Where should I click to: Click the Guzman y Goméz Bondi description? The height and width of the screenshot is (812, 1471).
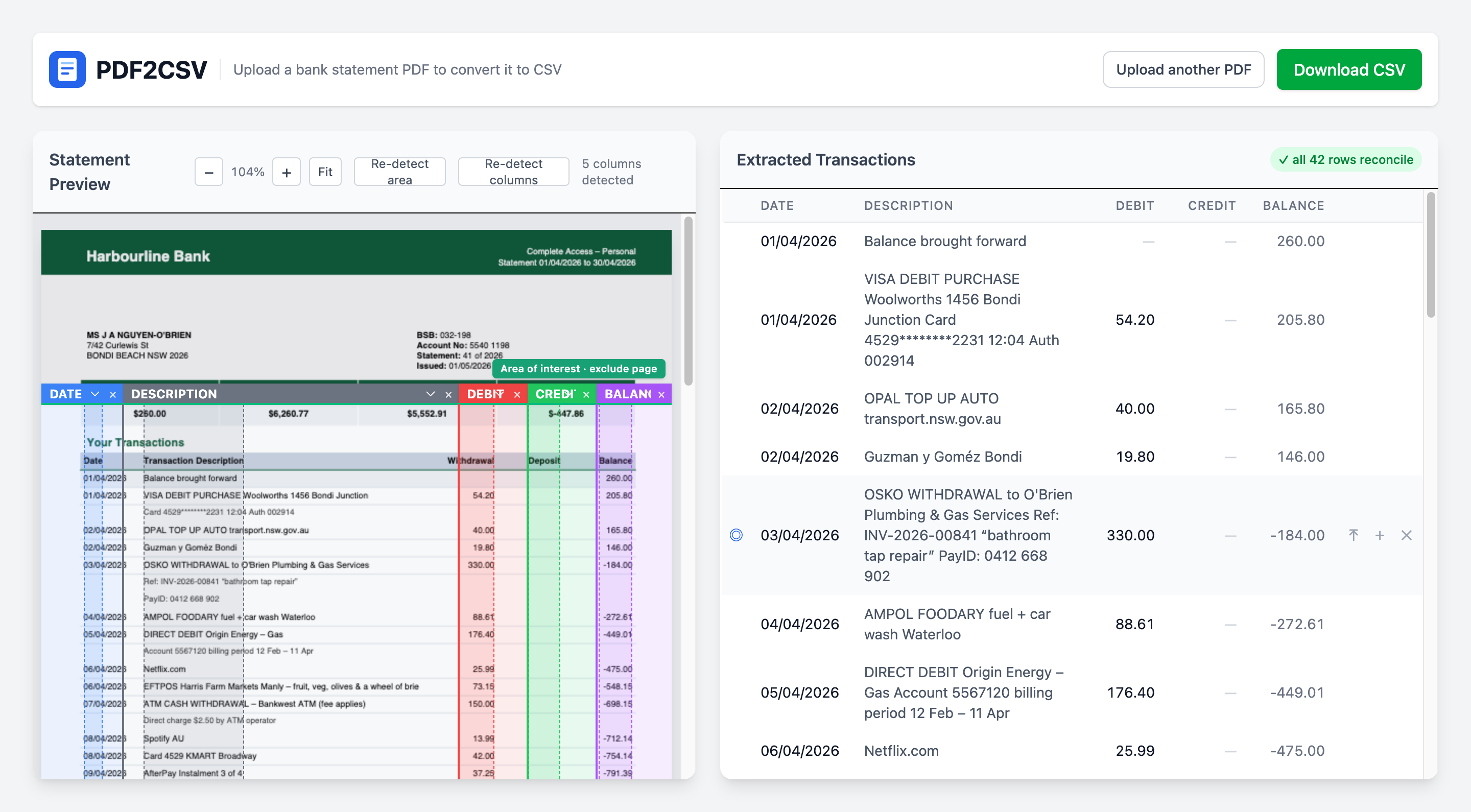click(942, 457)
